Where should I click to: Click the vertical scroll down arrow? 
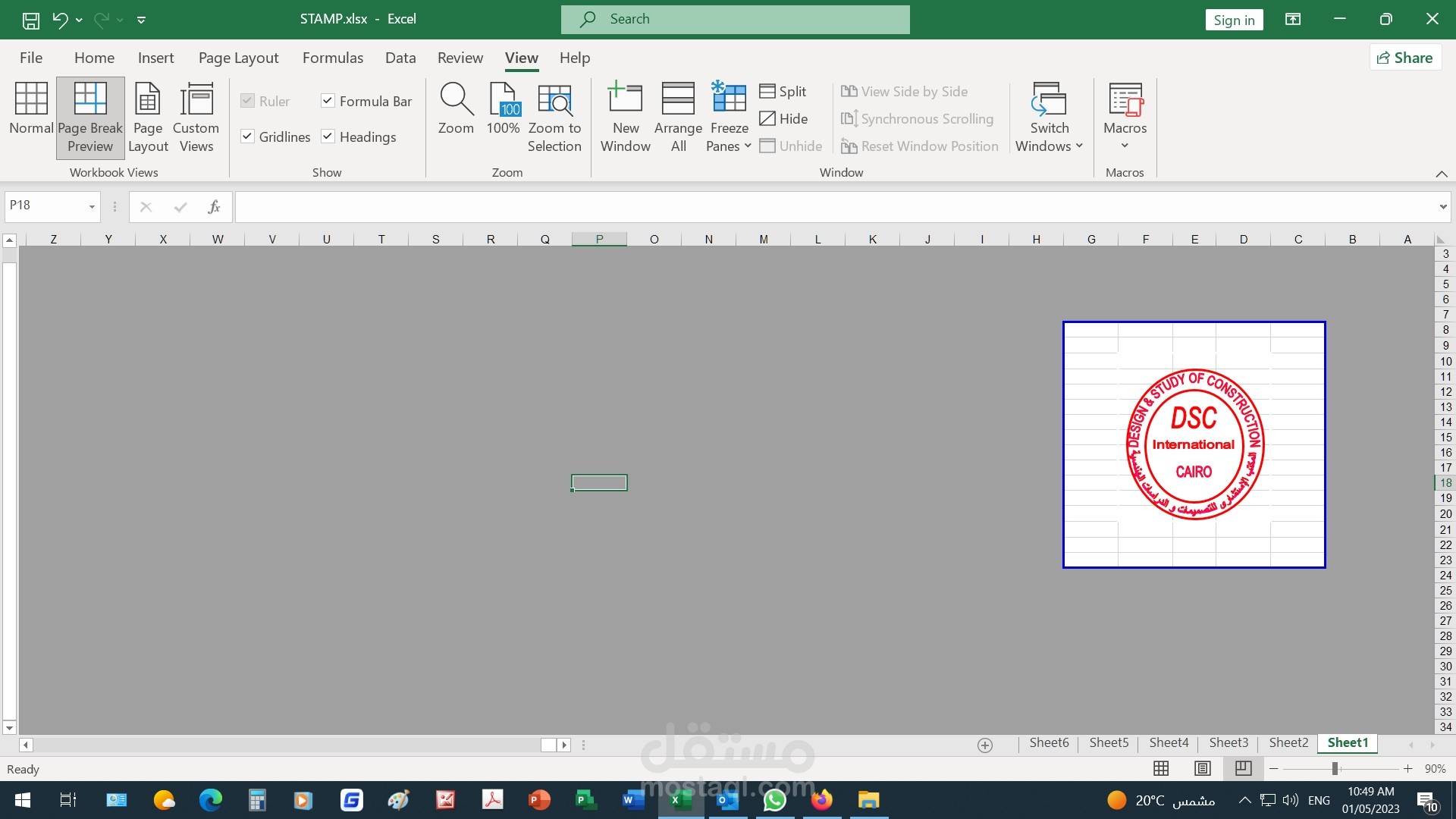click(x=9, y=728)
